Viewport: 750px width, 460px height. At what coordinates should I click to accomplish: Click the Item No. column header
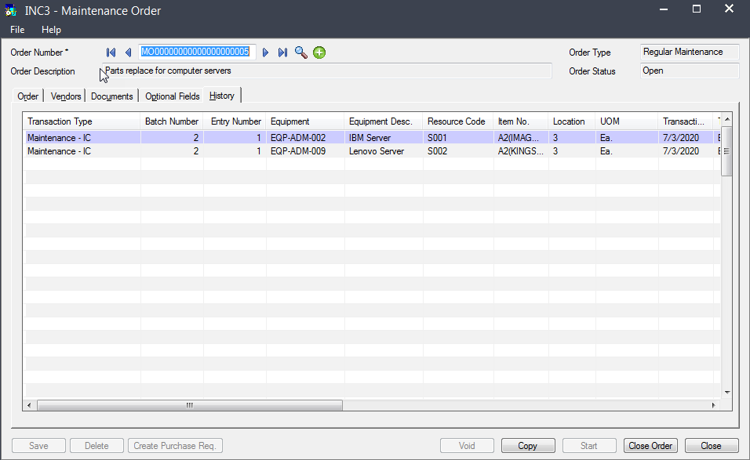point(521,121)
